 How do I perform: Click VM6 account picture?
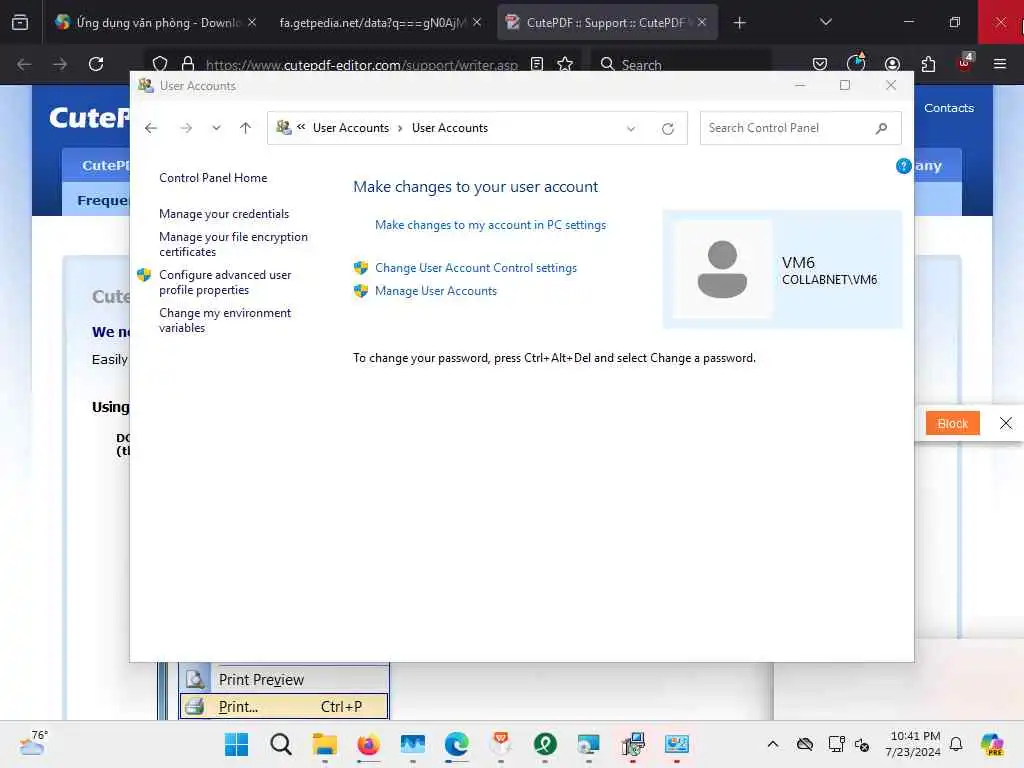(x=722, y=269)
